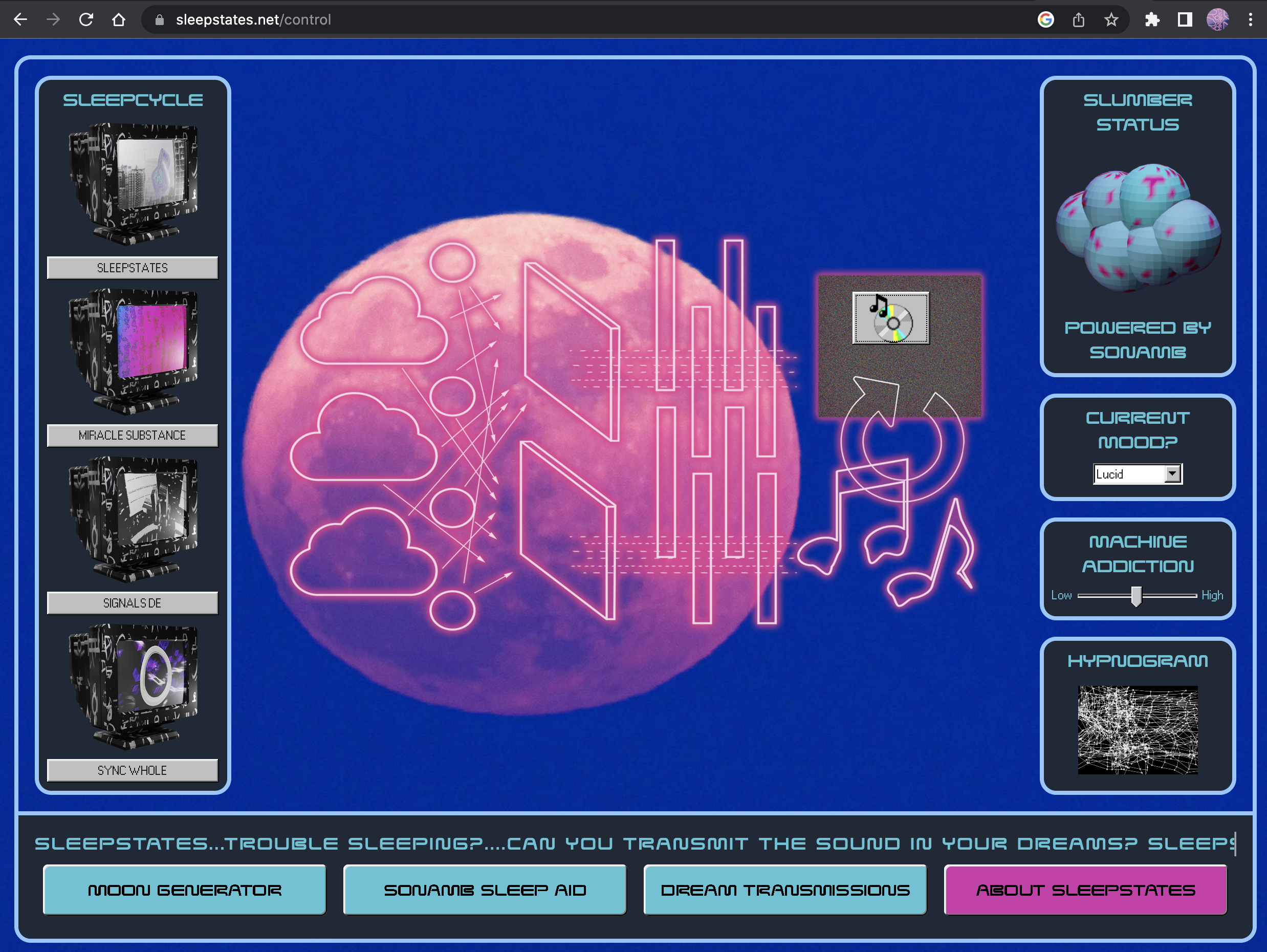Click the browser extensions puzzle icon
Viewport: 1267px width, 952px height.
tap(1152, 20)
